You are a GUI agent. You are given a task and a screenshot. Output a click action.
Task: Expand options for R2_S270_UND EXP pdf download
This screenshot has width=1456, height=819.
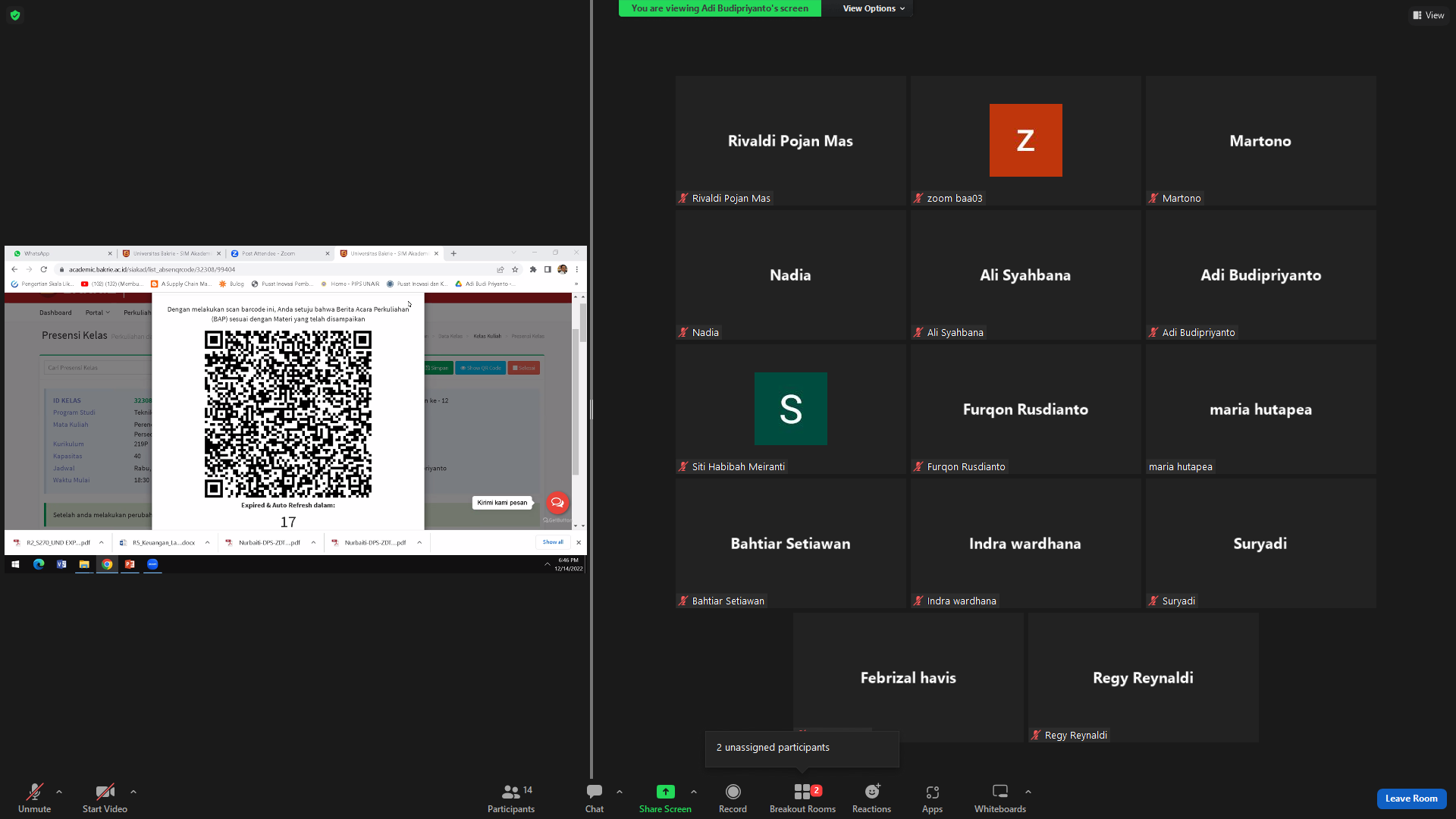coord(102,542)
